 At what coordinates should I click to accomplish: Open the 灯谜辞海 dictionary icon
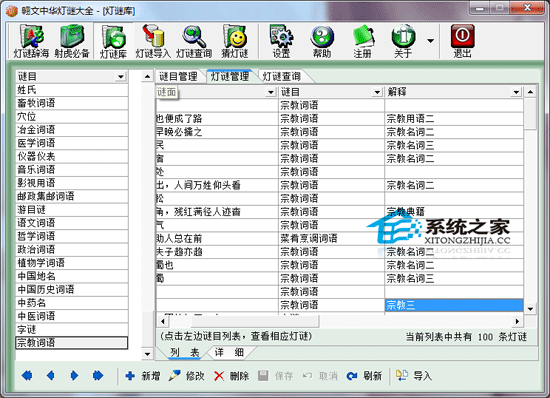(31, 41)
